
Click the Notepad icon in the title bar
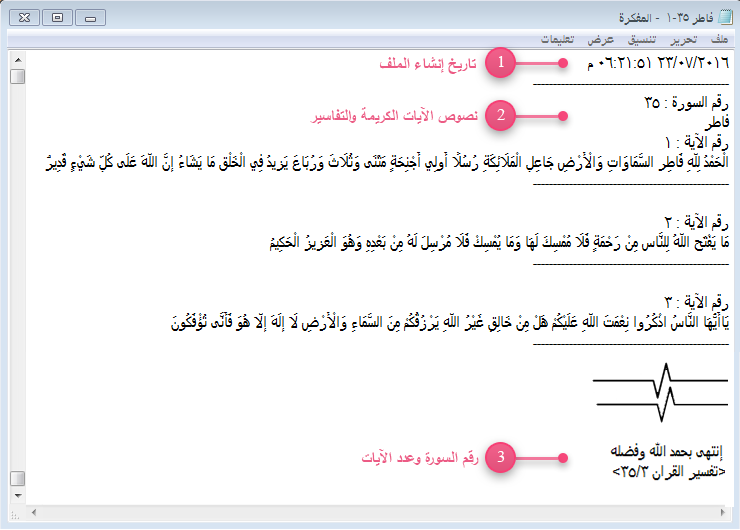coord(723,17)
